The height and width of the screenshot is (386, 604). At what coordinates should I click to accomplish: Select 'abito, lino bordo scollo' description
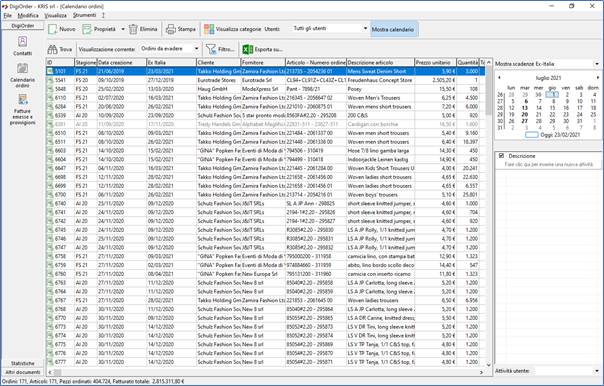[x=381, y=265]
